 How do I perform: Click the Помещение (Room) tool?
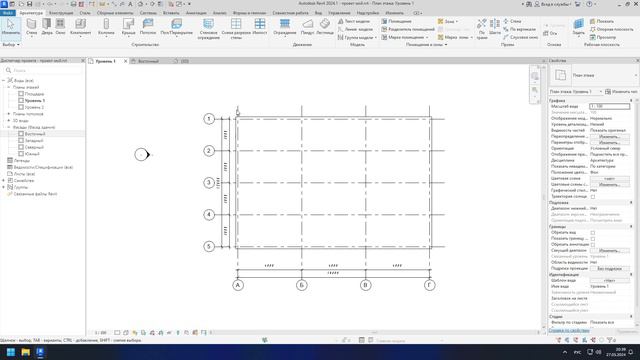tap(396, 21)
